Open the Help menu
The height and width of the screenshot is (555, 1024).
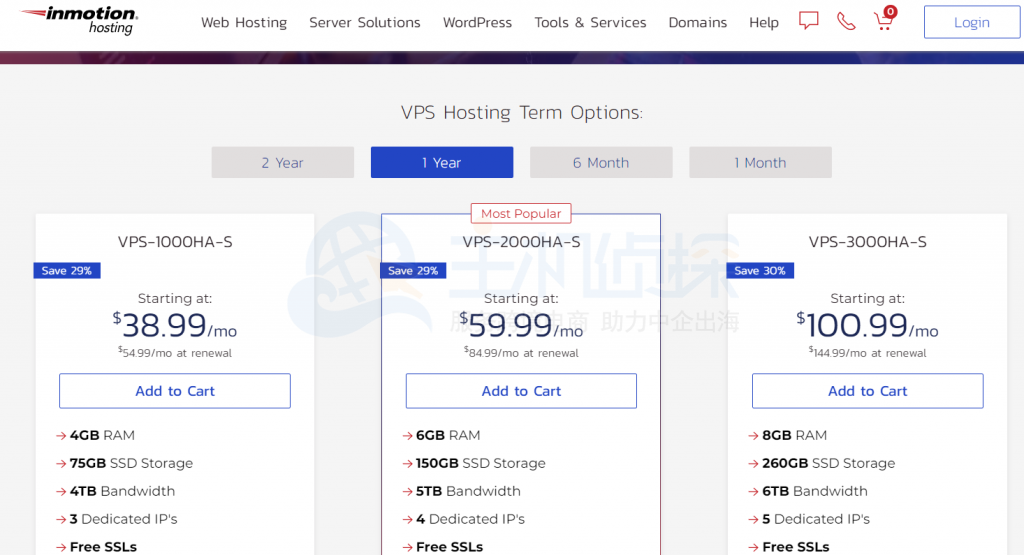[x=763, y=22]
